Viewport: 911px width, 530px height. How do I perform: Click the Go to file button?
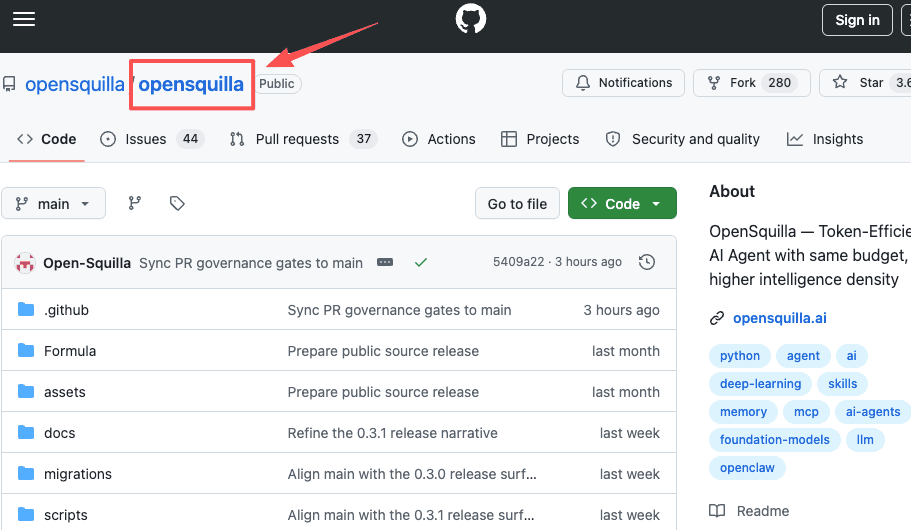tap(517, 203)
